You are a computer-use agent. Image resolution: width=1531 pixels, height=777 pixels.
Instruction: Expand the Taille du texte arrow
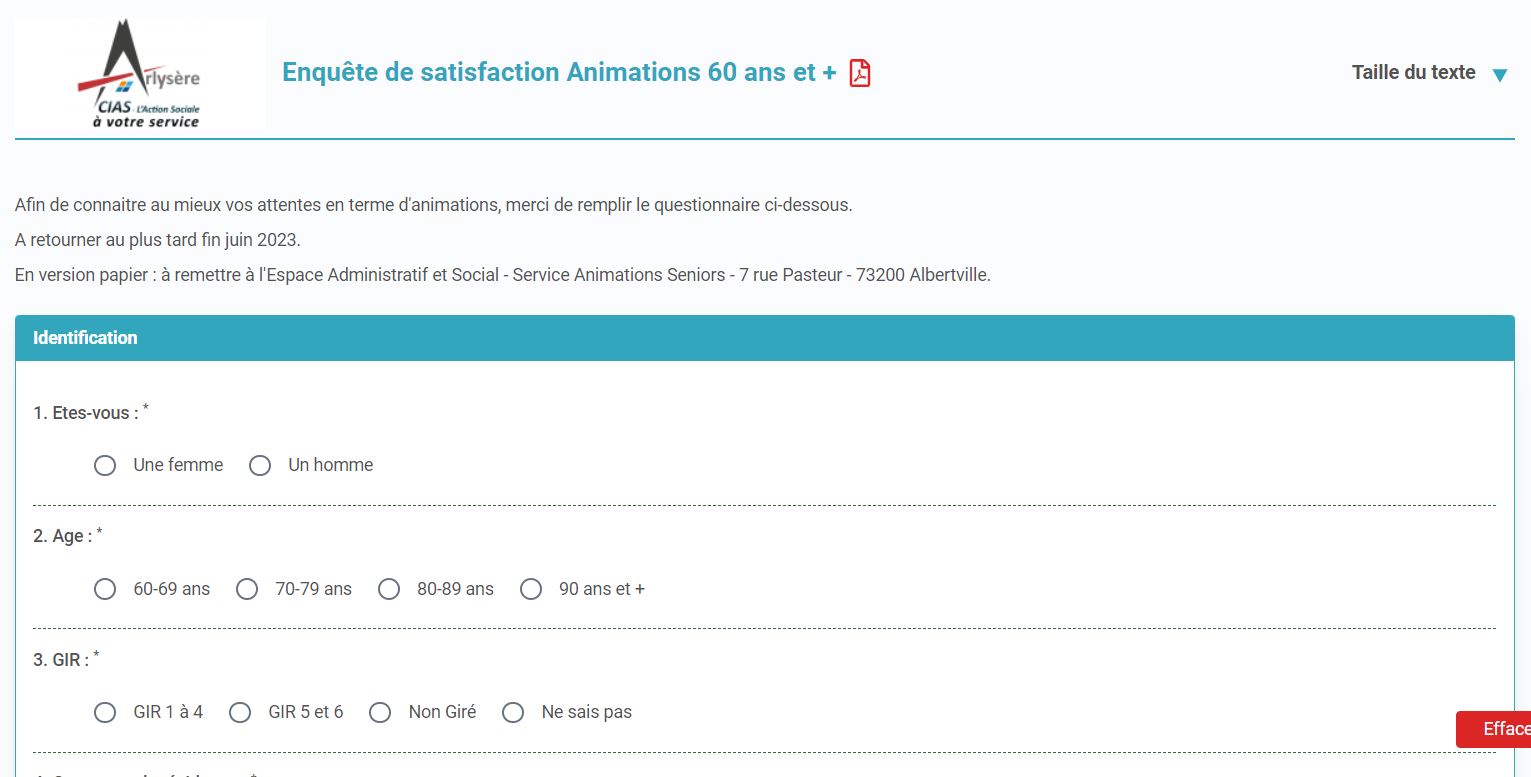(x=1499, y=75)
